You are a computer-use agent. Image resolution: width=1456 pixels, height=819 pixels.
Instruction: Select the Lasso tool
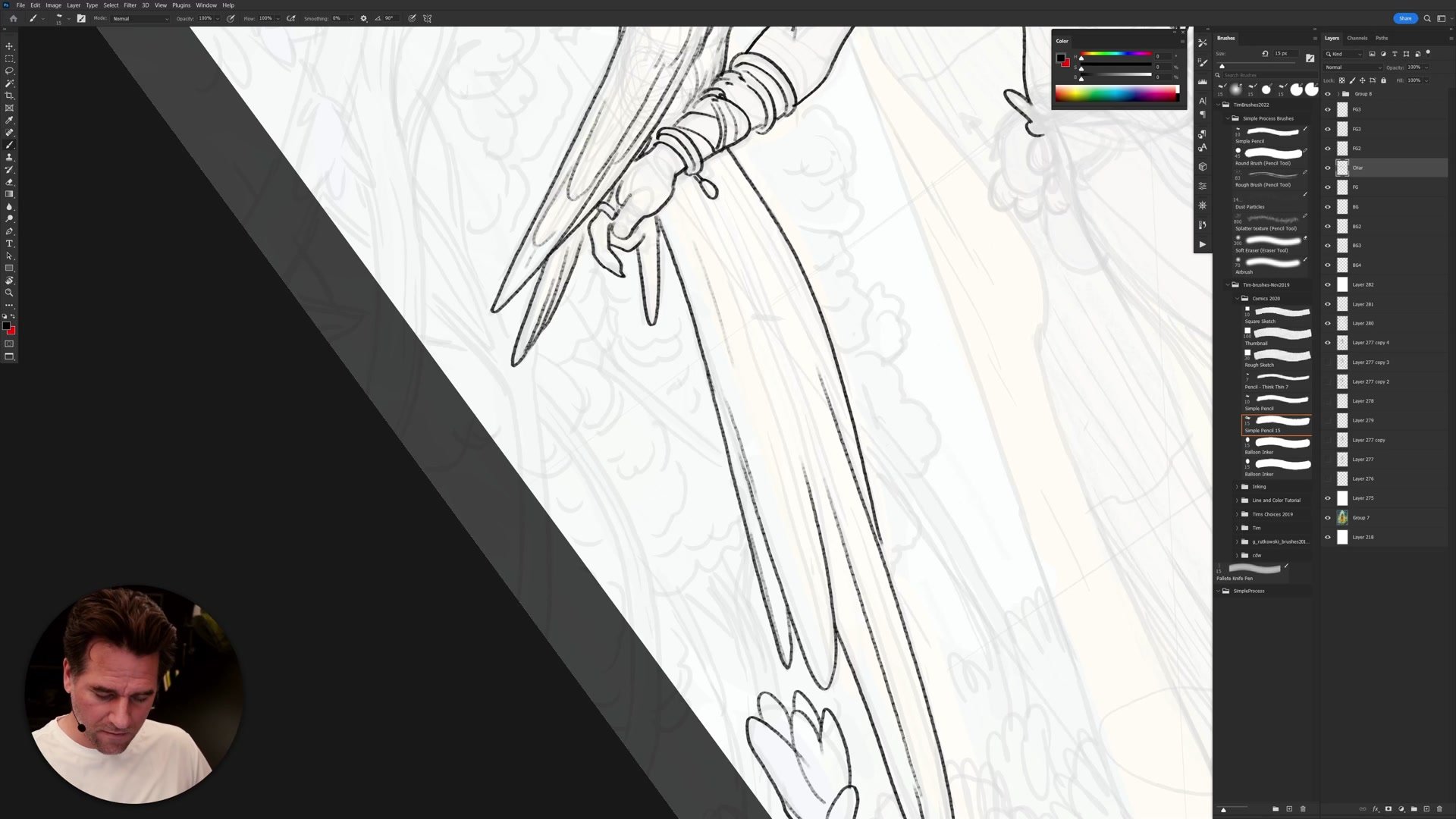pyautogui.click(x=9, y=71)
